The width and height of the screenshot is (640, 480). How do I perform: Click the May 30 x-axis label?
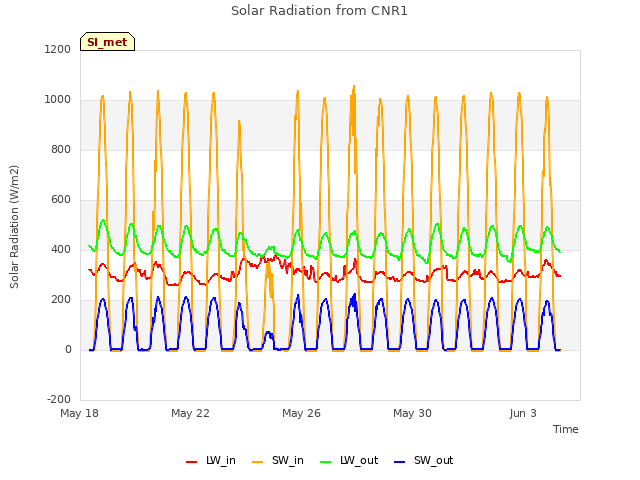(412, 413)
